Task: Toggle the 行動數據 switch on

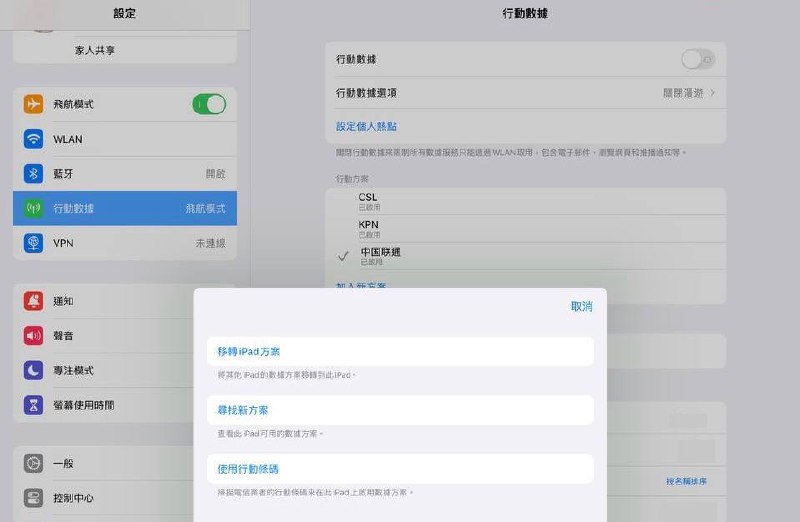Action: click(x=698, y=59)
